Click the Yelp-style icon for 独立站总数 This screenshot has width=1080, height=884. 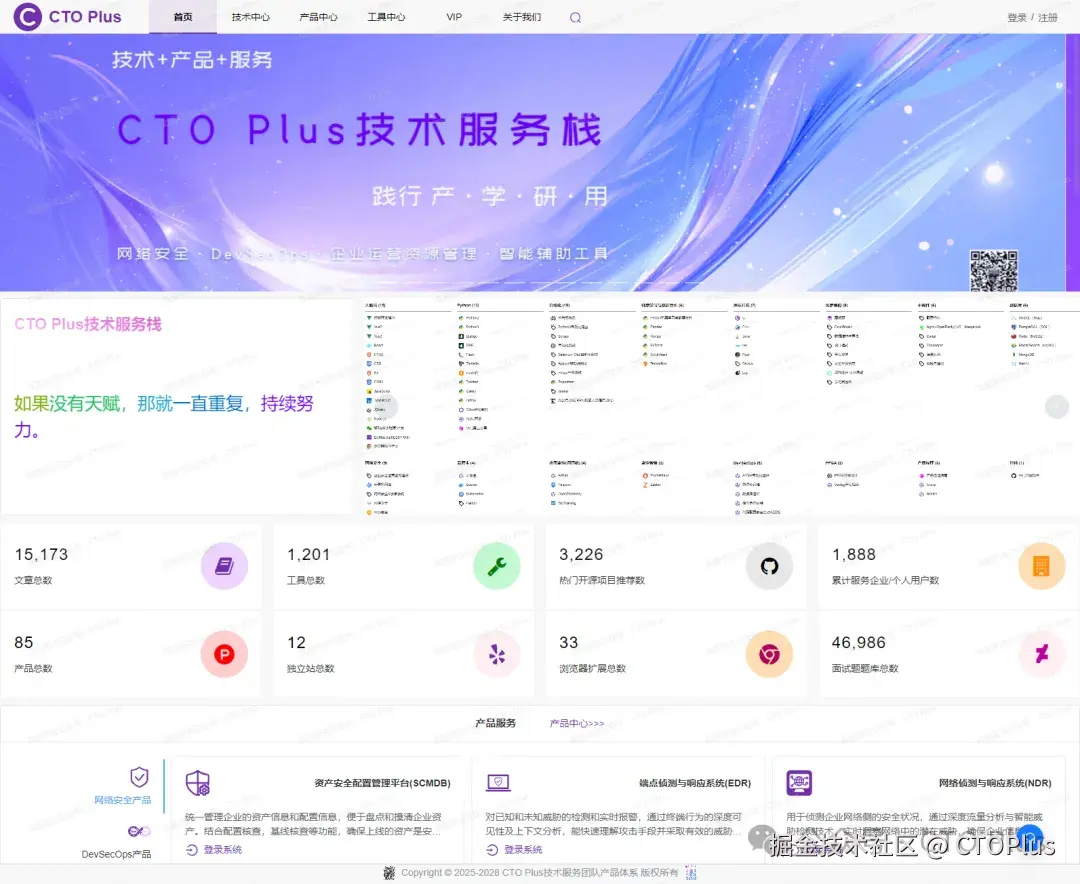coord(497,654)
